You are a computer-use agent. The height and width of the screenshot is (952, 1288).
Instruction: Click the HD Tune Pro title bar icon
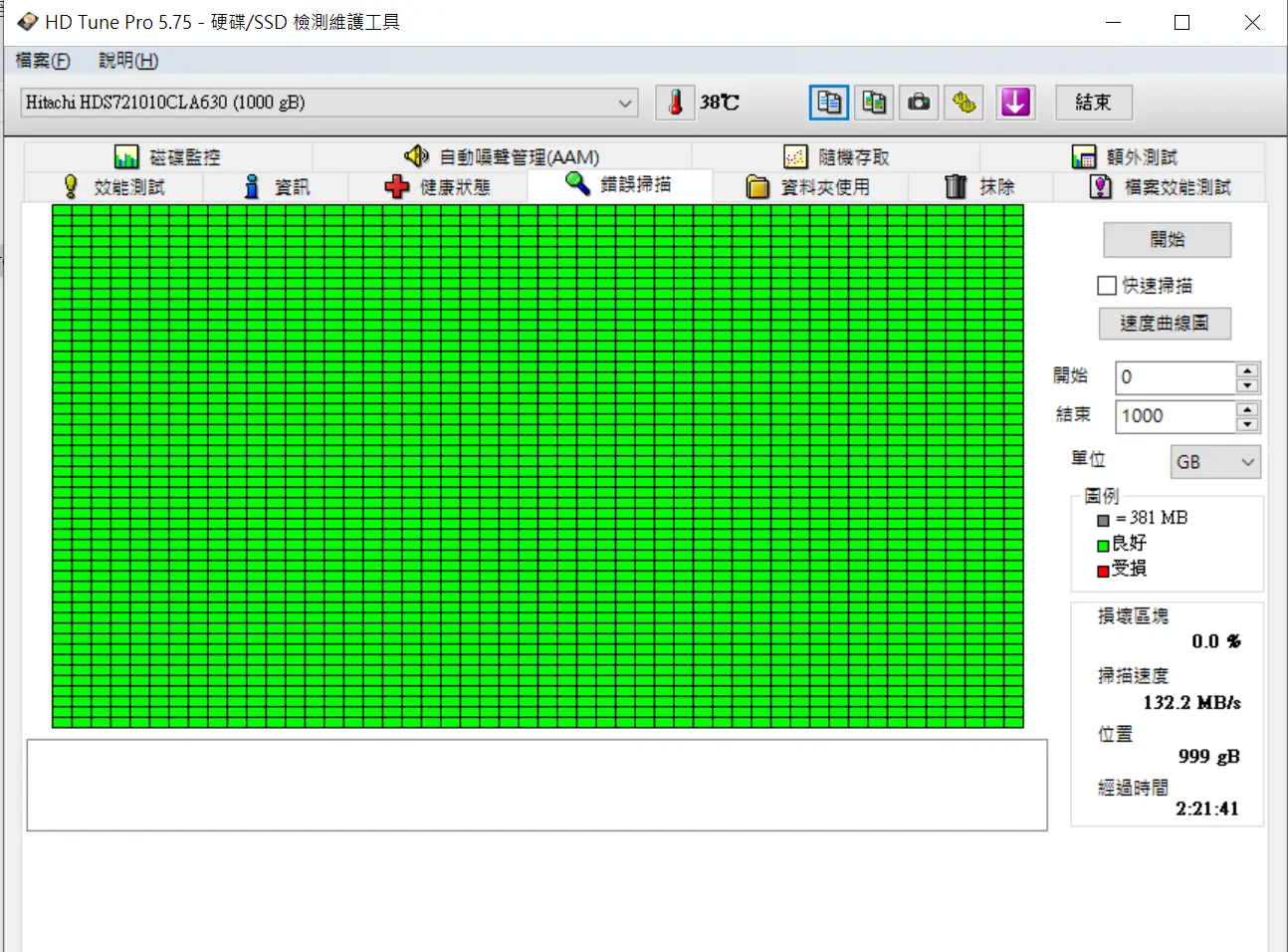tap(27, 22)
